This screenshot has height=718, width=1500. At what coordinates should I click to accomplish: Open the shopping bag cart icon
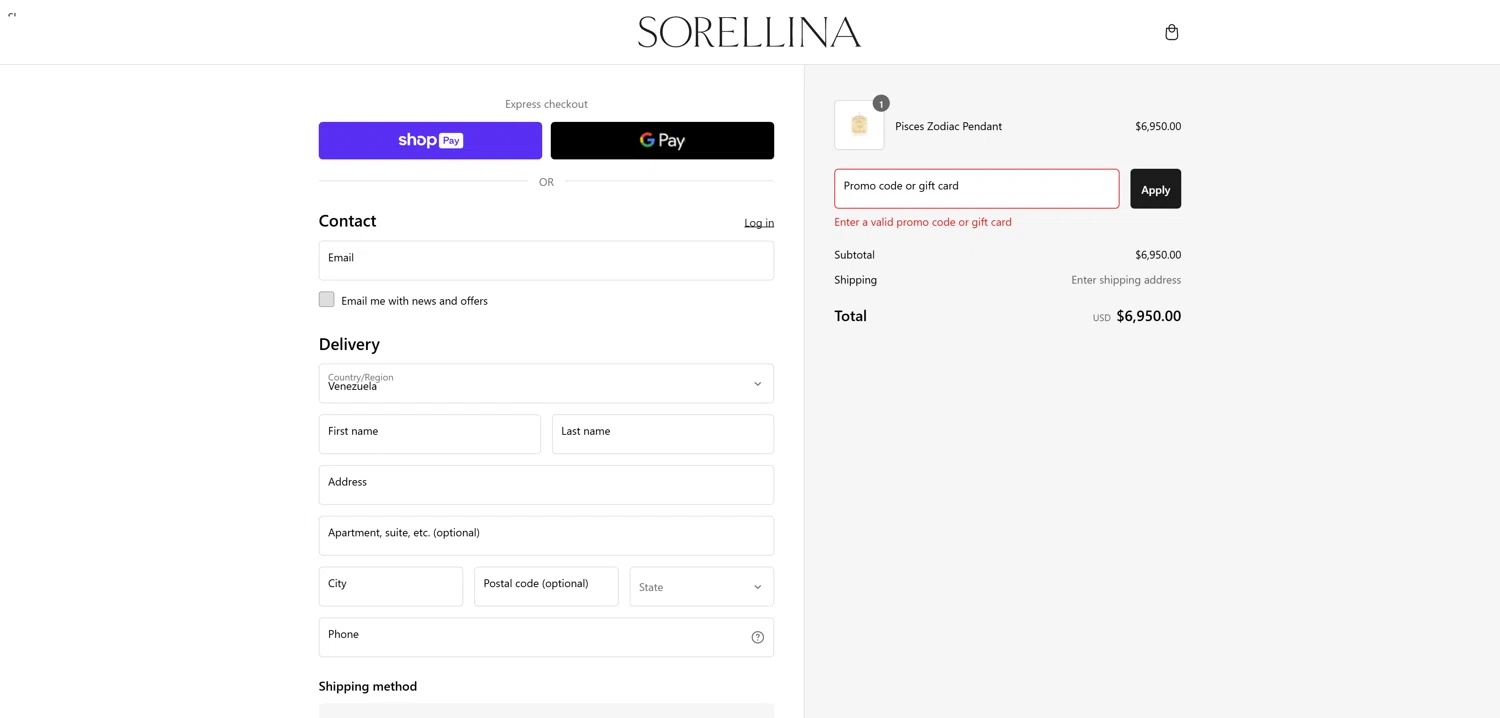pos(1171,33)
